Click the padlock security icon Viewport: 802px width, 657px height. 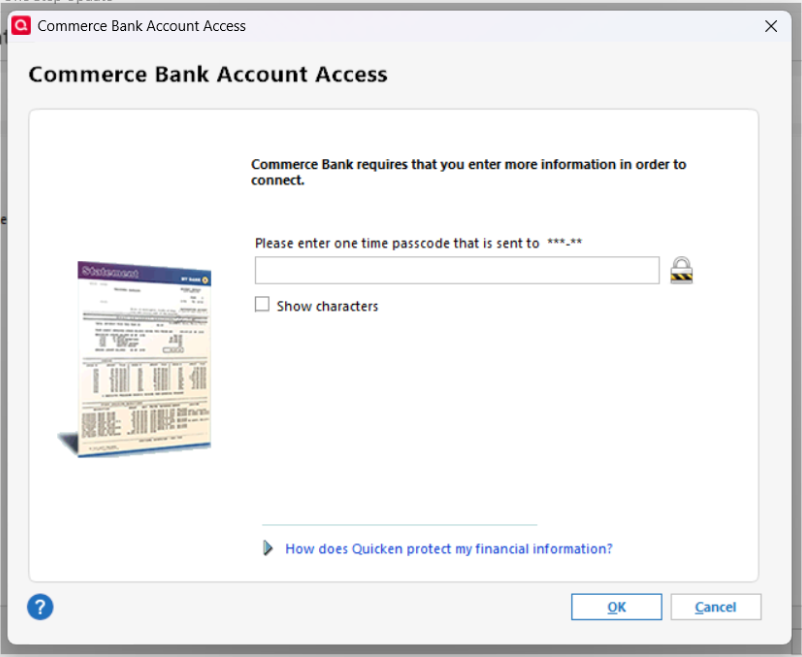(x=681, y=270)
